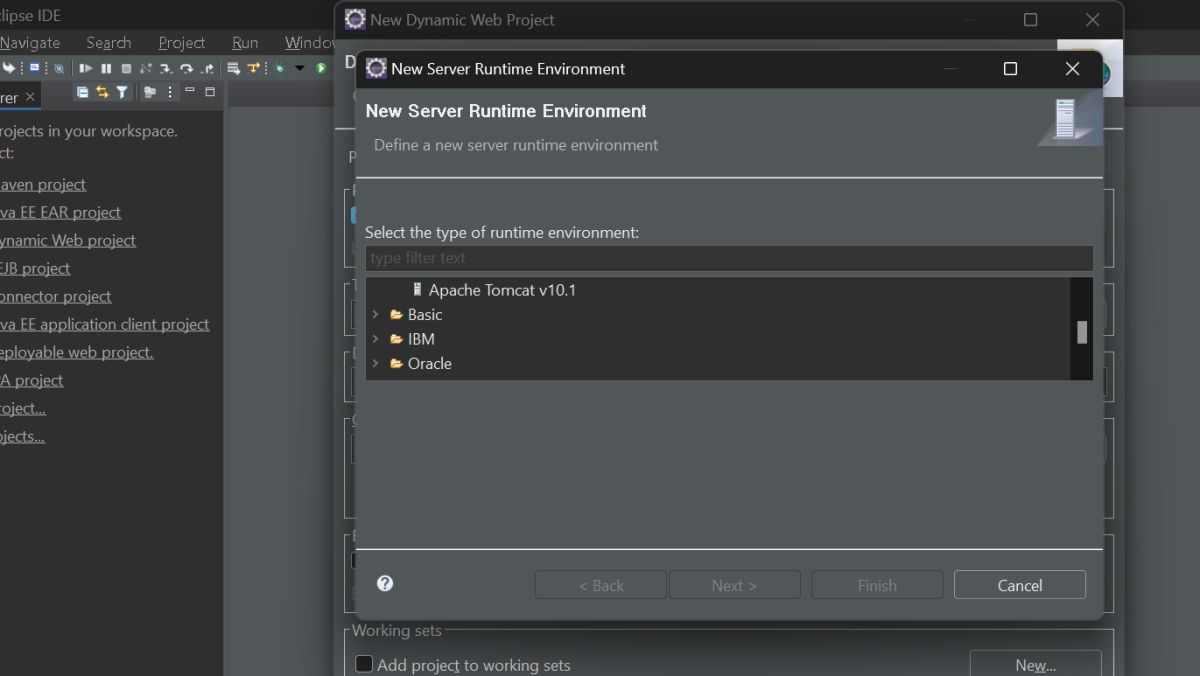Open the debug launch dropdown arrow
This screenshot has width=1200, height=676.
click(299, 68)
